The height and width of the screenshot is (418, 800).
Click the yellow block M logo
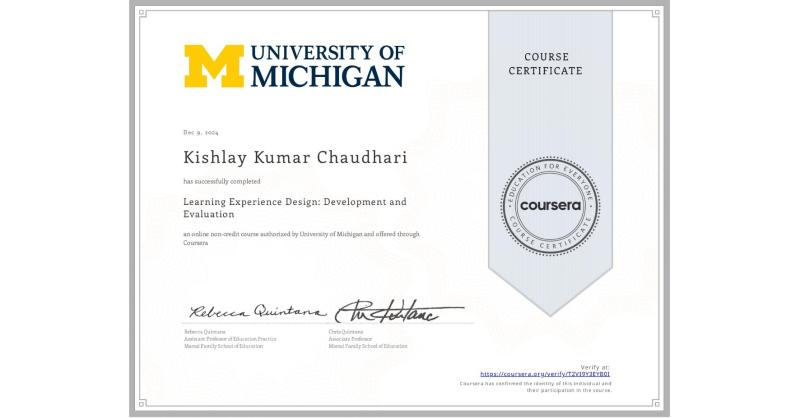(x=214, y=66)
